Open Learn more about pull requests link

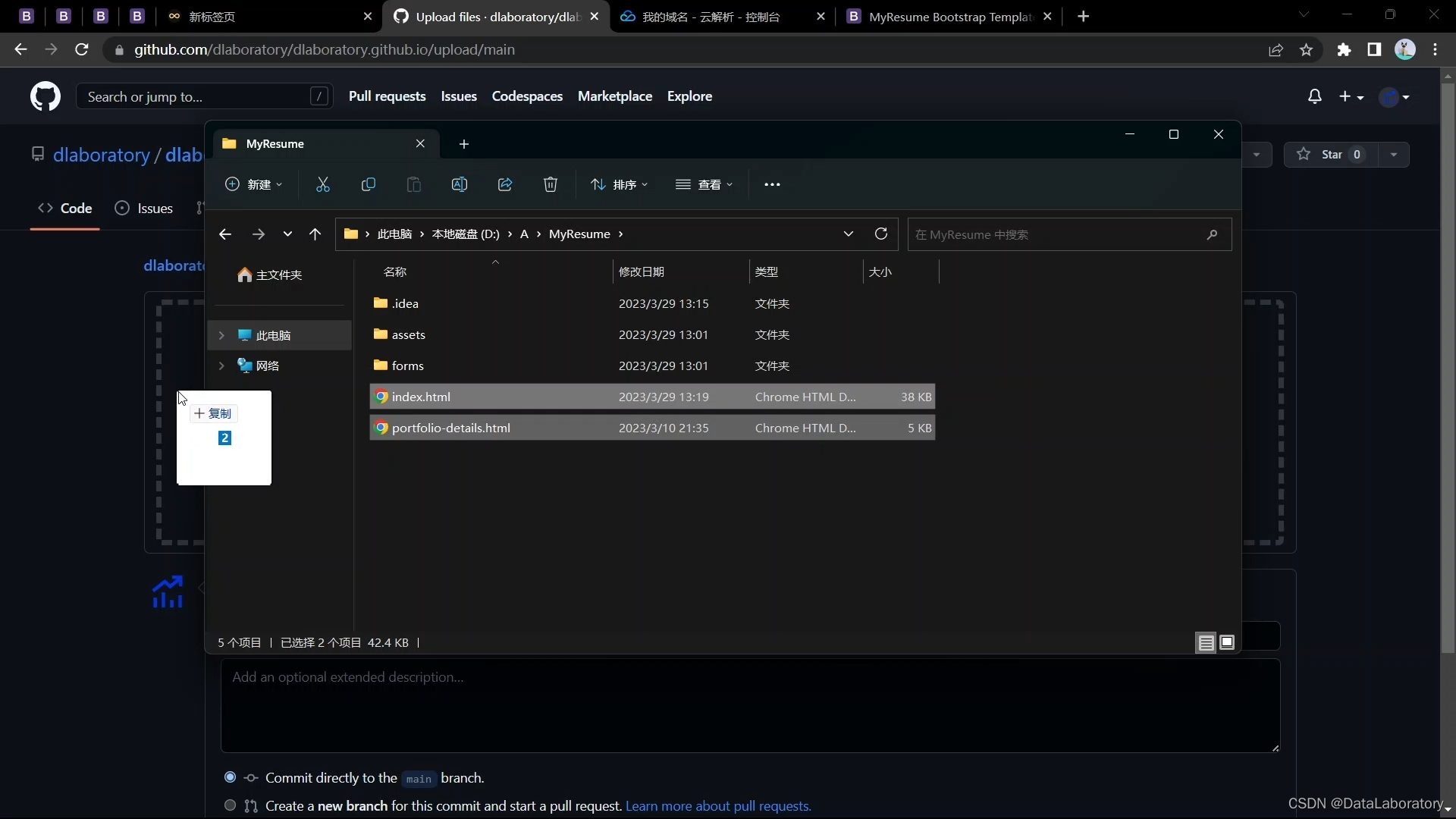(718, 806)
